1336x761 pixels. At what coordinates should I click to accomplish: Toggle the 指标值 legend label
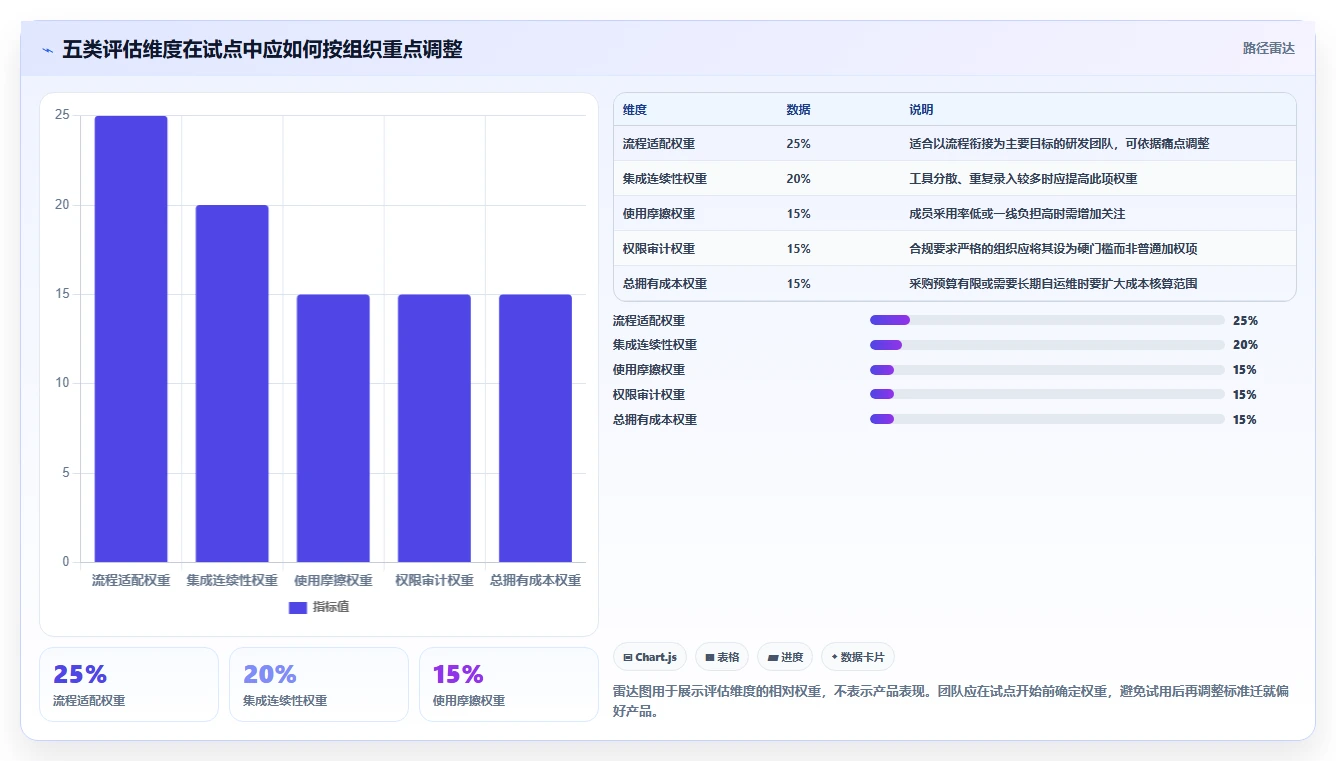pyautogui.click(x=331, y=607)
